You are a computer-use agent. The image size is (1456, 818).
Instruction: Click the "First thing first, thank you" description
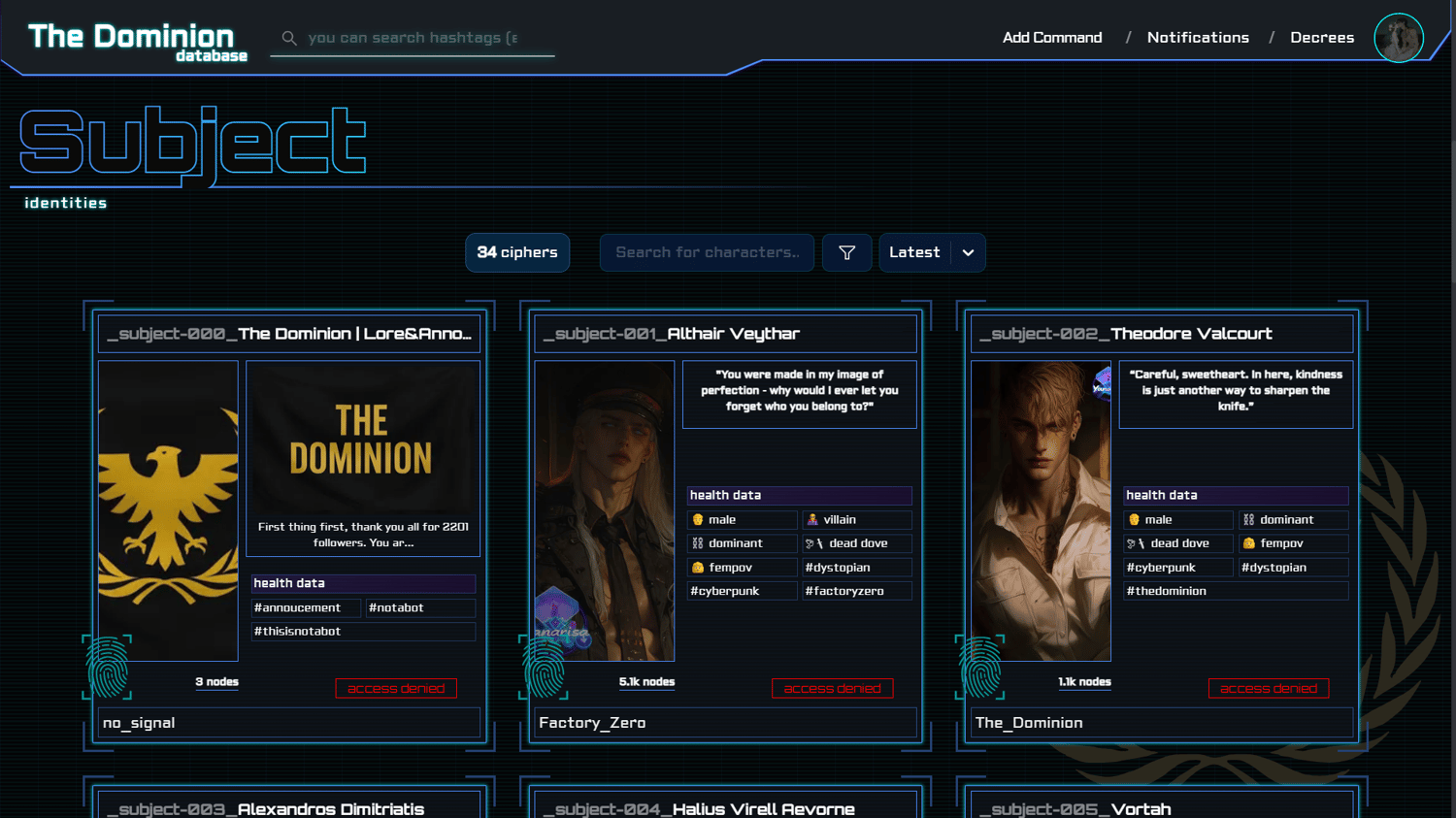point(363,535)
